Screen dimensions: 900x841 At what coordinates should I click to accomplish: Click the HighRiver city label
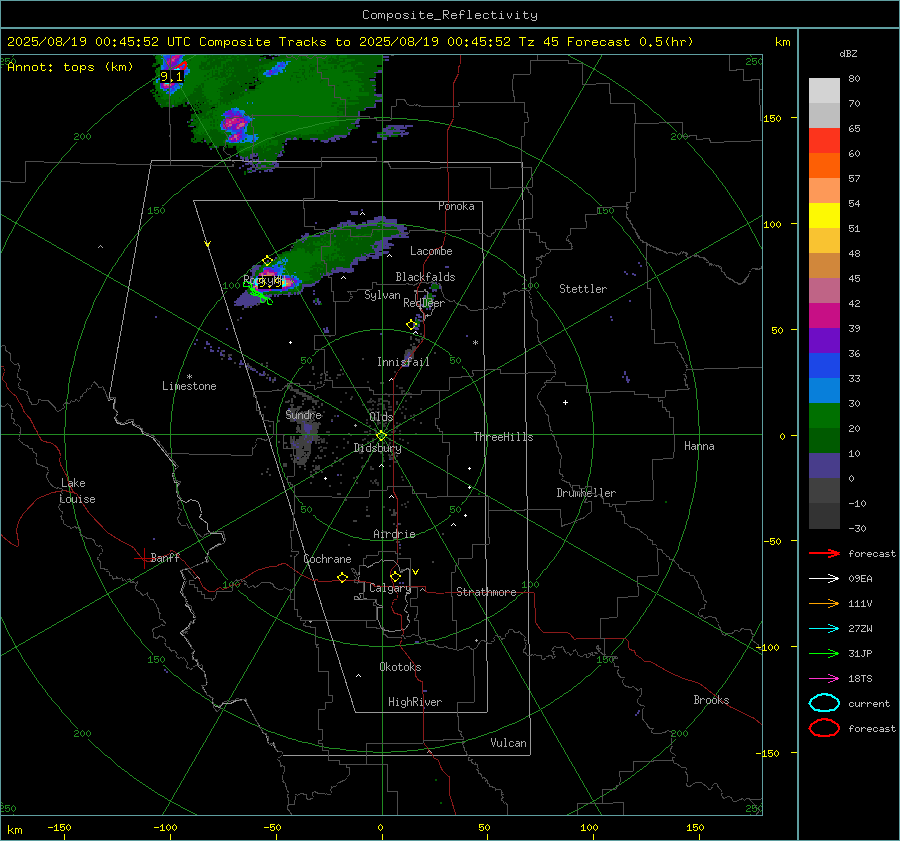tap(415, 702)
